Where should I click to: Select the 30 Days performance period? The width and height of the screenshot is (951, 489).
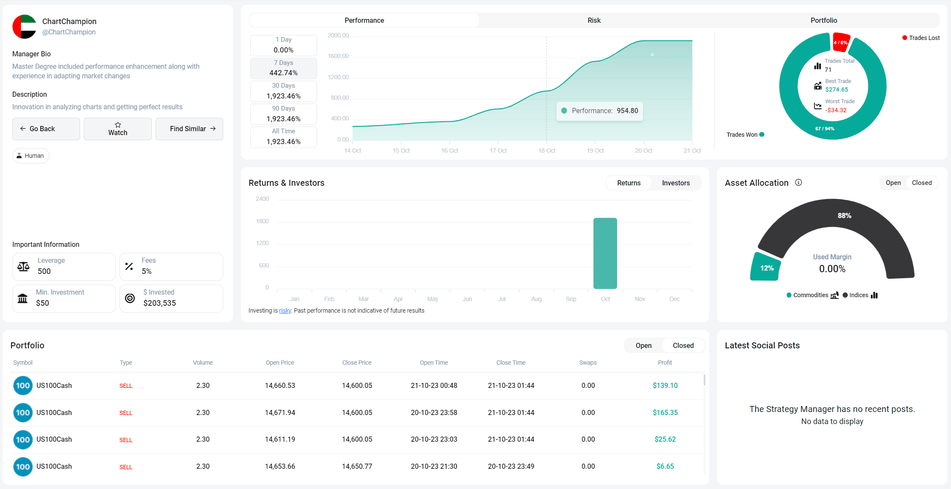[x=283, y=91]
